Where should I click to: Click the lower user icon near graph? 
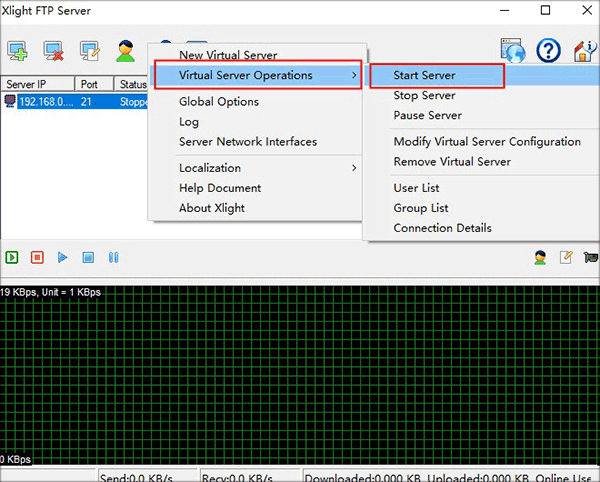tap(540, 257)
